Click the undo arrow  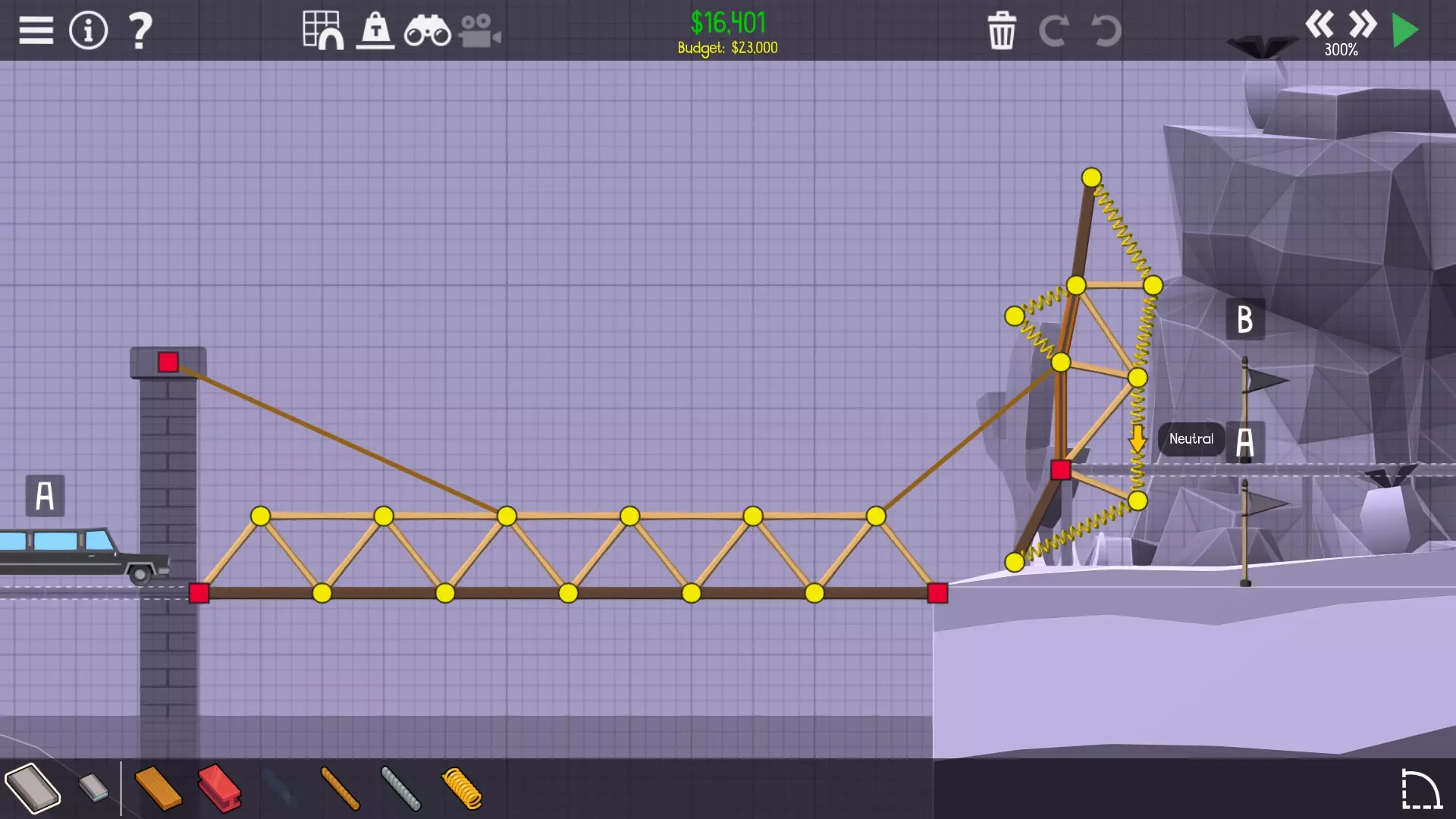tap(1106, 31)
